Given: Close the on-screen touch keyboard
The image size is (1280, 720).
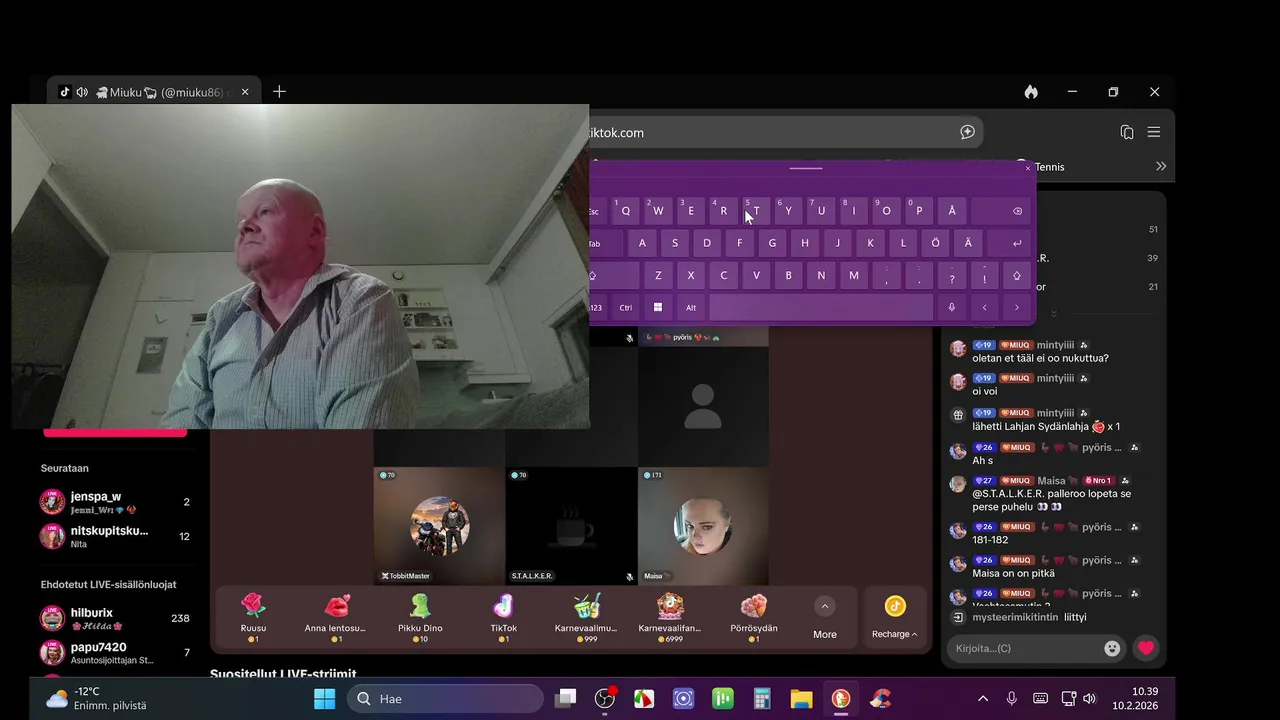Looking at the screenshot, I should [1027, 168].
